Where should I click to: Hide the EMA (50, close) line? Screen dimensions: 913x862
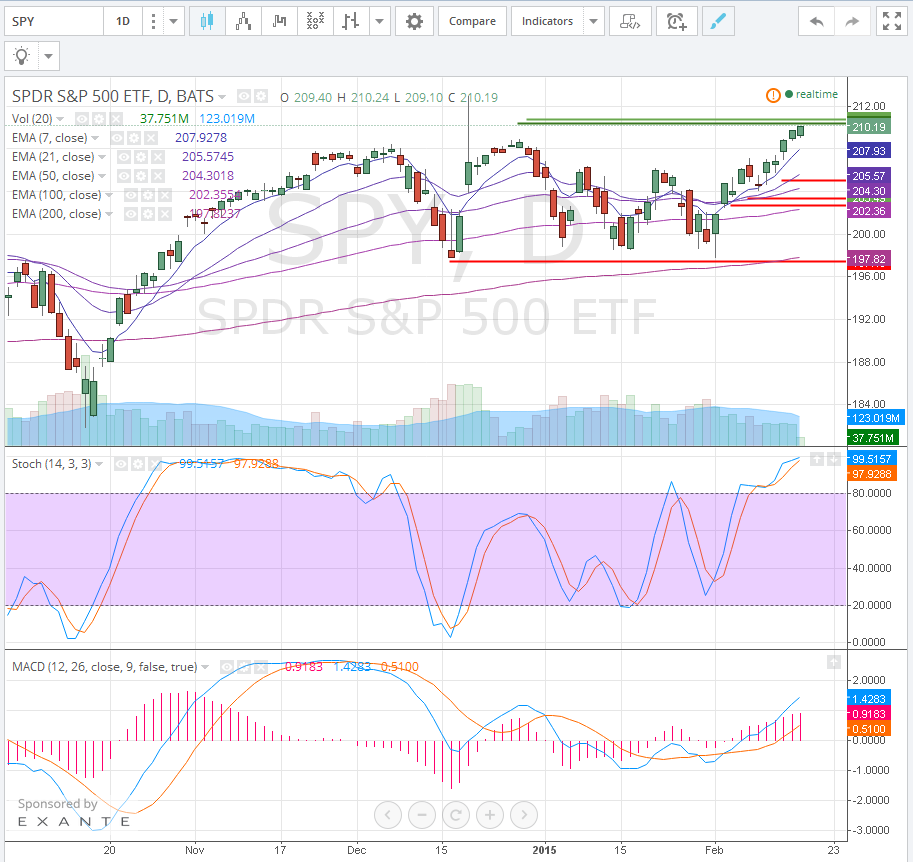[124, 176]
